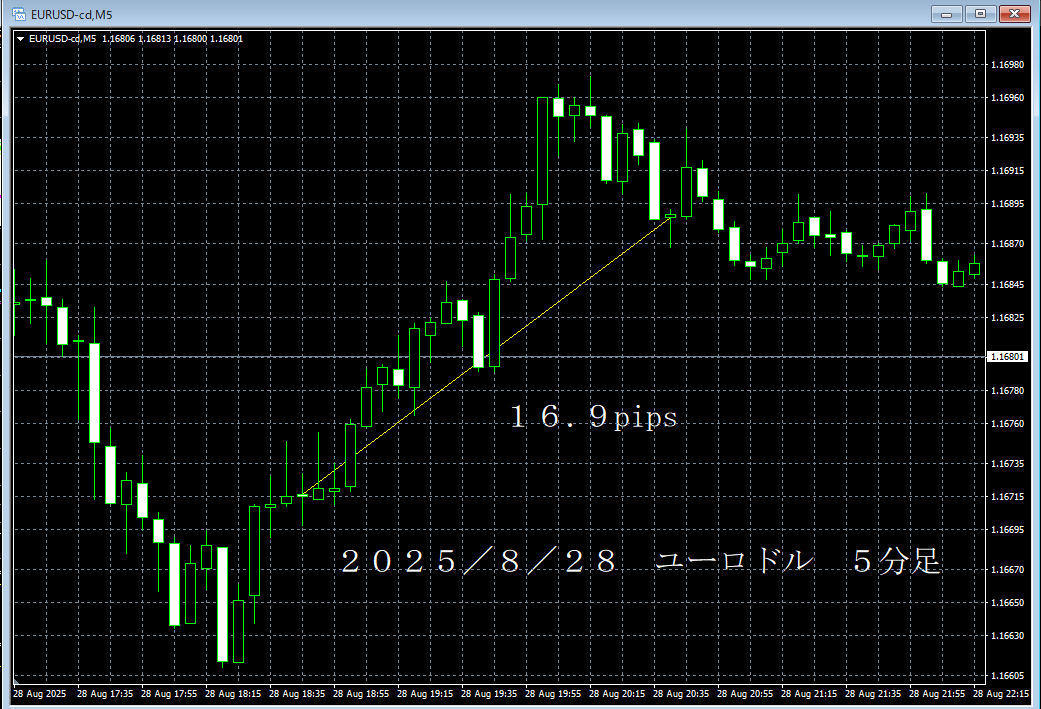Click the '28 Aug 21:15' time axis label

[x=809, y=694]
